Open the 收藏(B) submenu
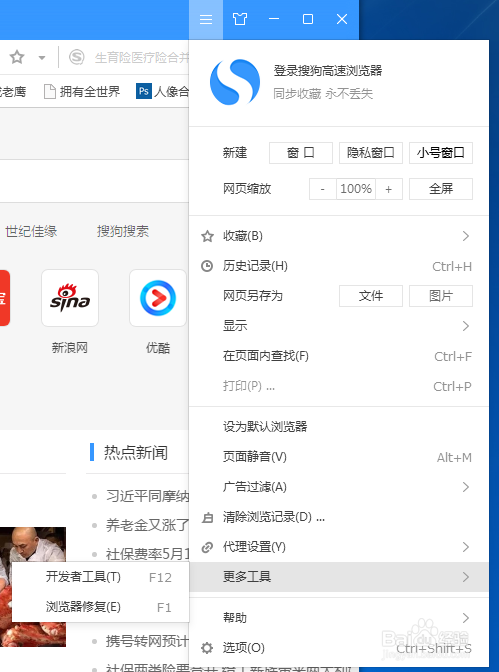 pyautogui.click(x=339, y=236)
